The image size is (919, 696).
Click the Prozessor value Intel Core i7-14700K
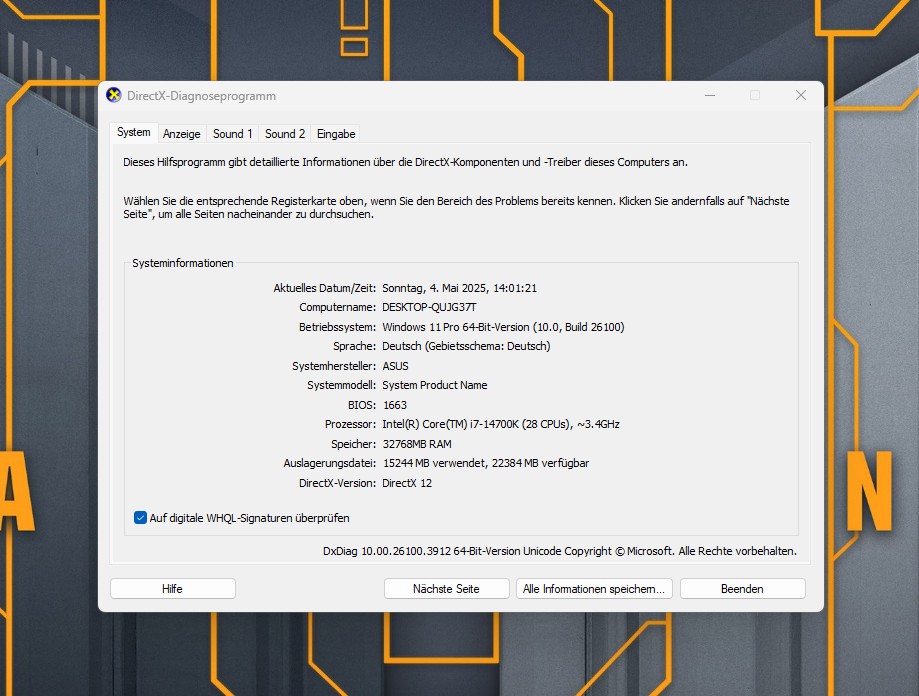point(500,424)
